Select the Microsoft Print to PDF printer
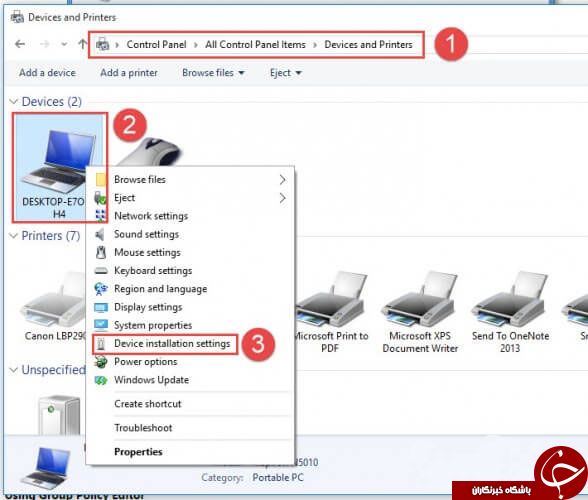 [x=331, y=312]
